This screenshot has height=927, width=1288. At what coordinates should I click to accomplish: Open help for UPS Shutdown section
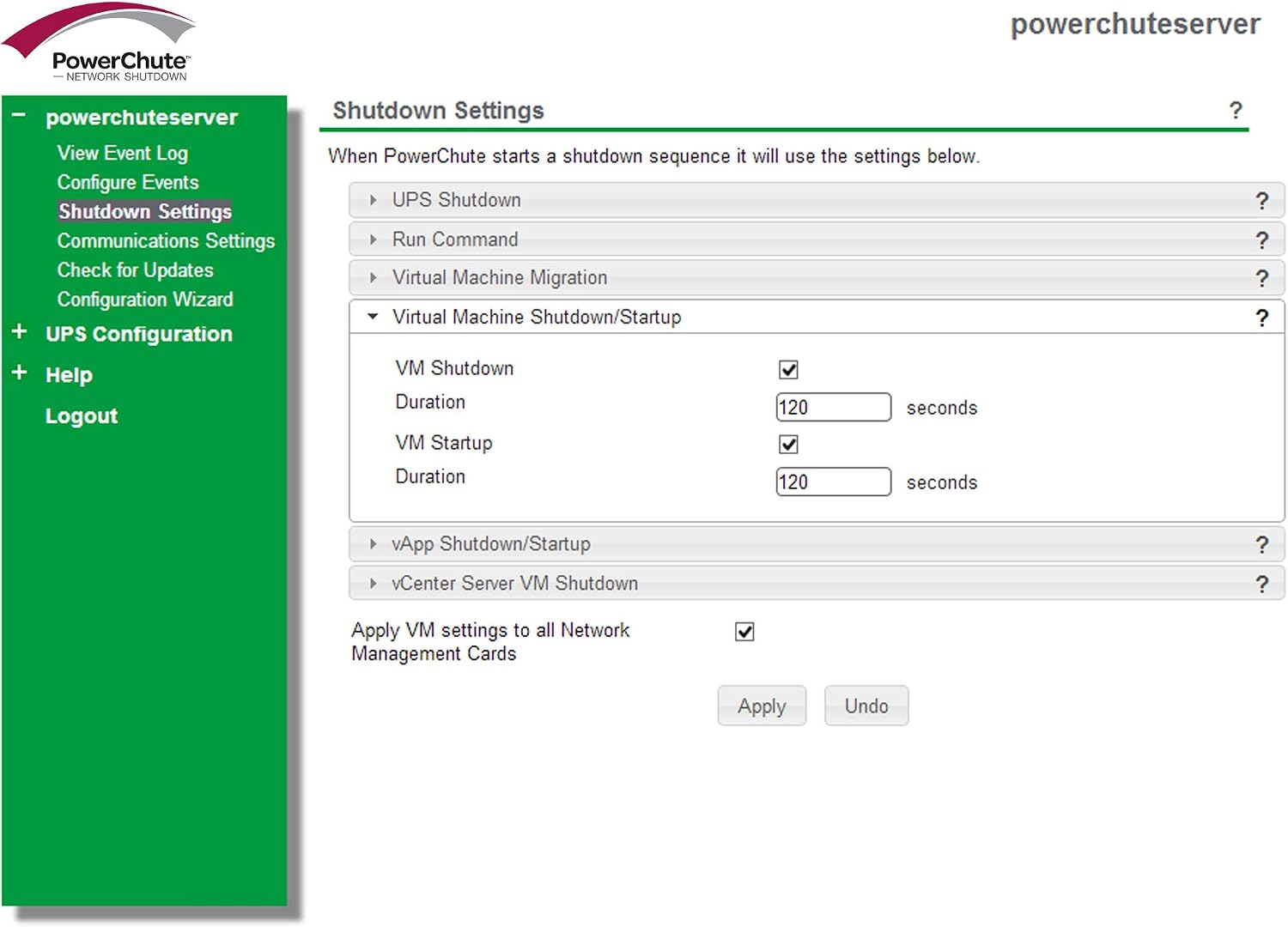1261,201
